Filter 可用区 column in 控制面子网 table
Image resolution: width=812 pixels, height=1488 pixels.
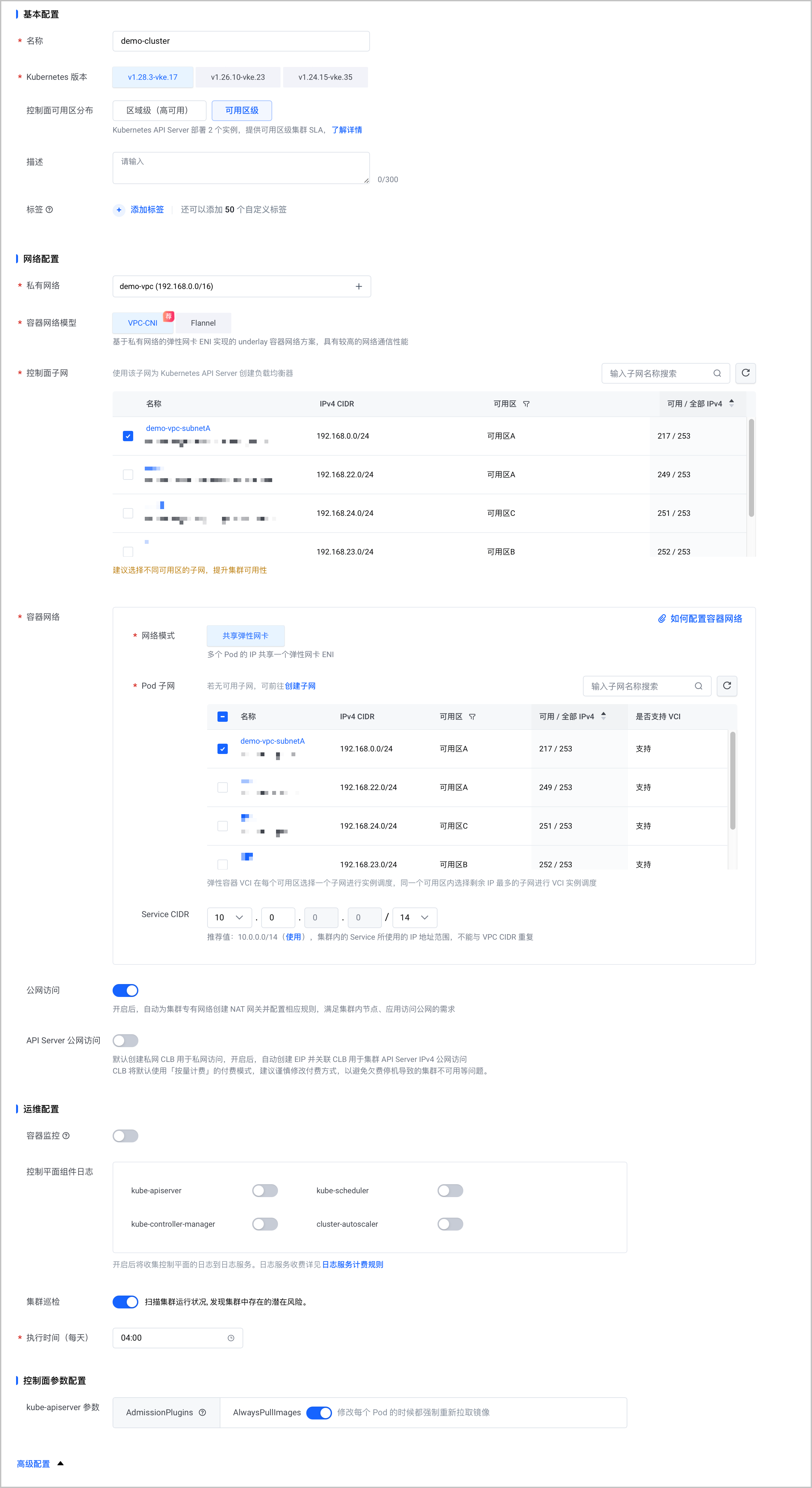click(x=526, y=404)
